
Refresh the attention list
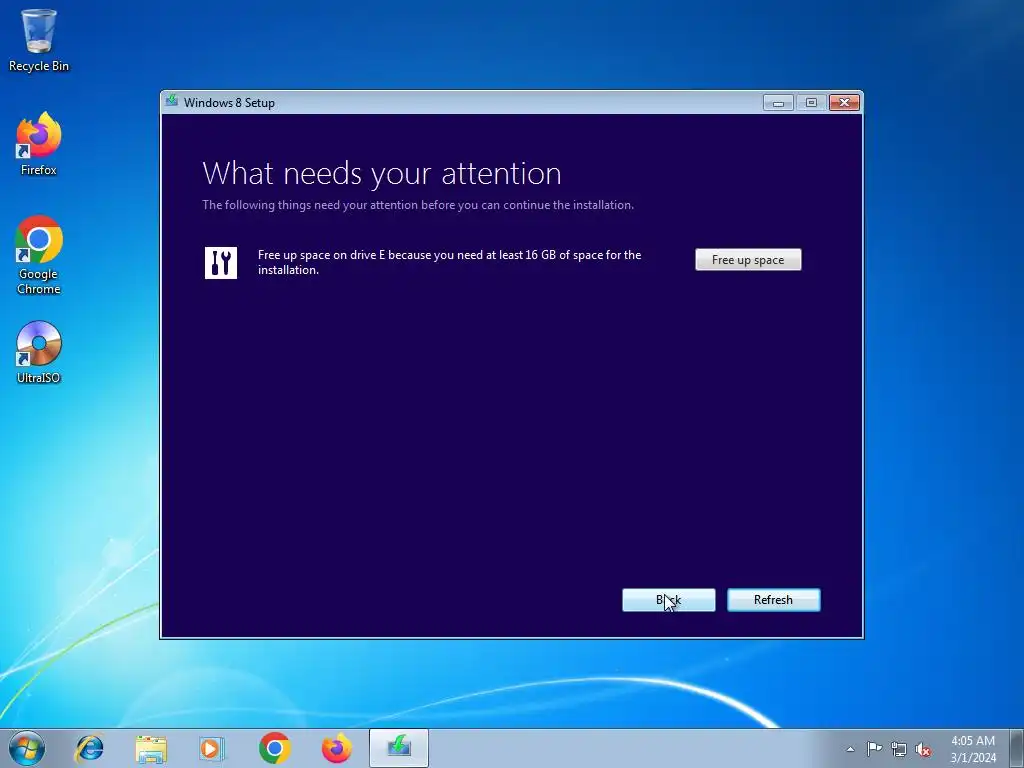click(x=773, y=600)
